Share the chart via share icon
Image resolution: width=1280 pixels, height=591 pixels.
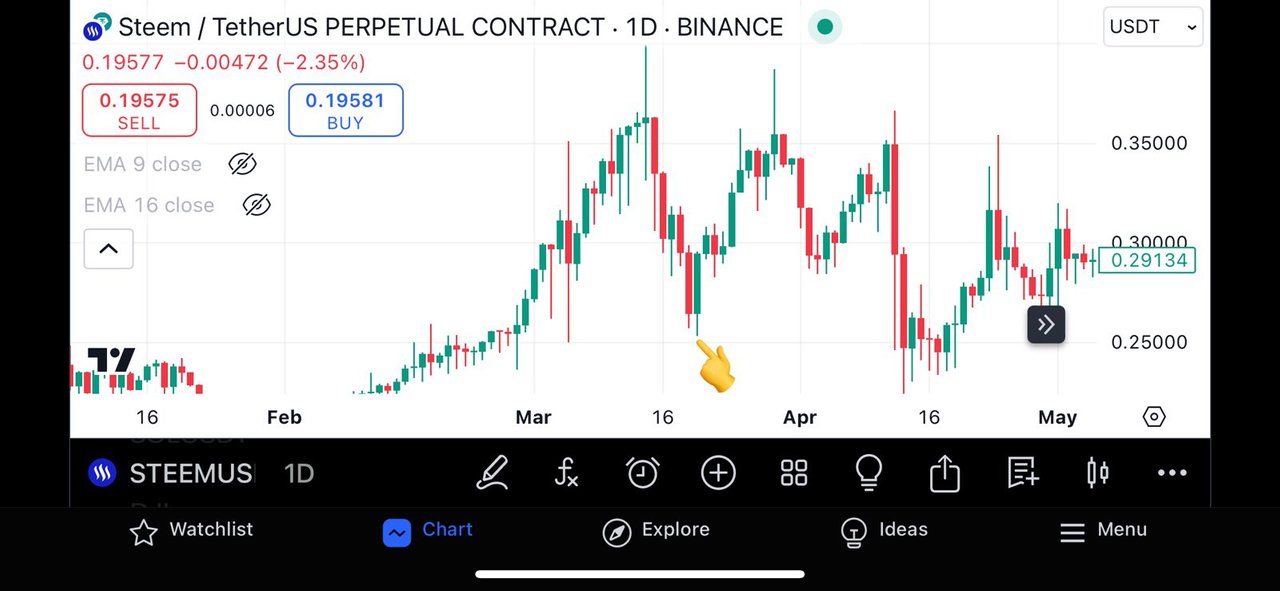pos(945,473)
